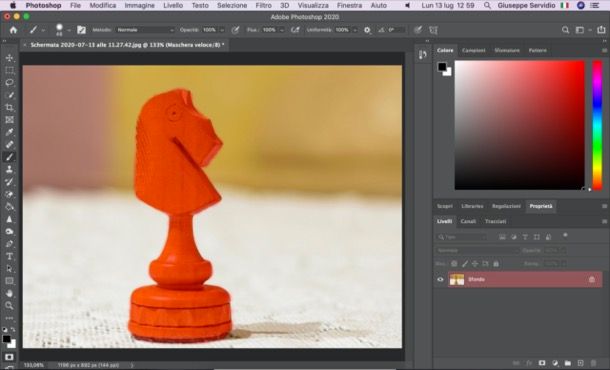Select the Hand tool
Viewport: 610px width, 370px height.
point(9,293)
